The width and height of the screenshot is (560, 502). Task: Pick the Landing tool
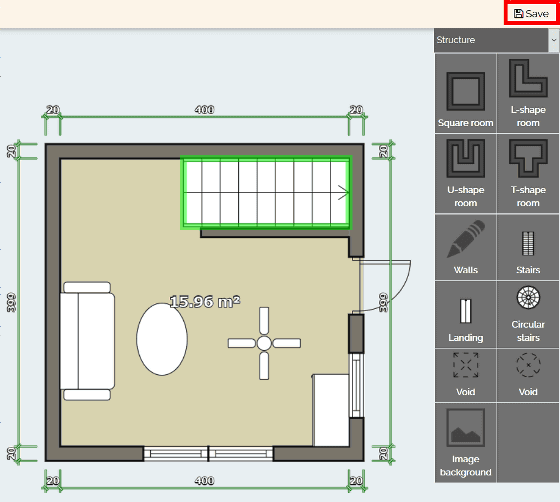click(465, 314)
